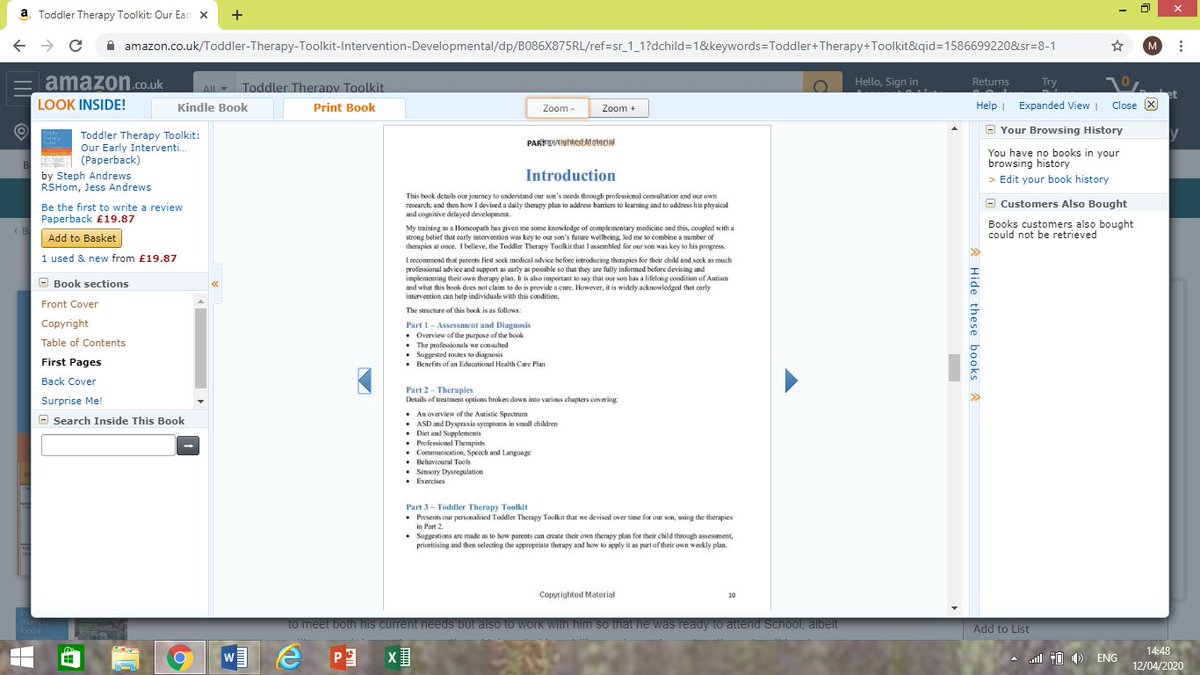The height and width of the screenshot is (675, 1200).
Task: Switch to Chrome taskbar icon
Action: click(180, 658)
